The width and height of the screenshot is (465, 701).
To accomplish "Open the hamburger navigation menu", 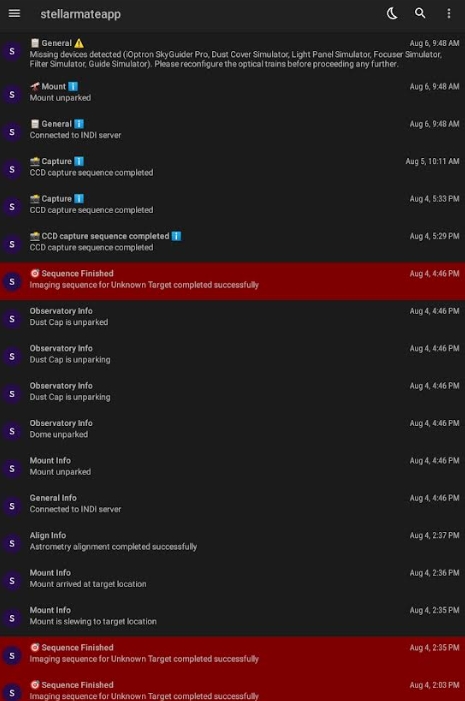I will (x=14, y=13).
